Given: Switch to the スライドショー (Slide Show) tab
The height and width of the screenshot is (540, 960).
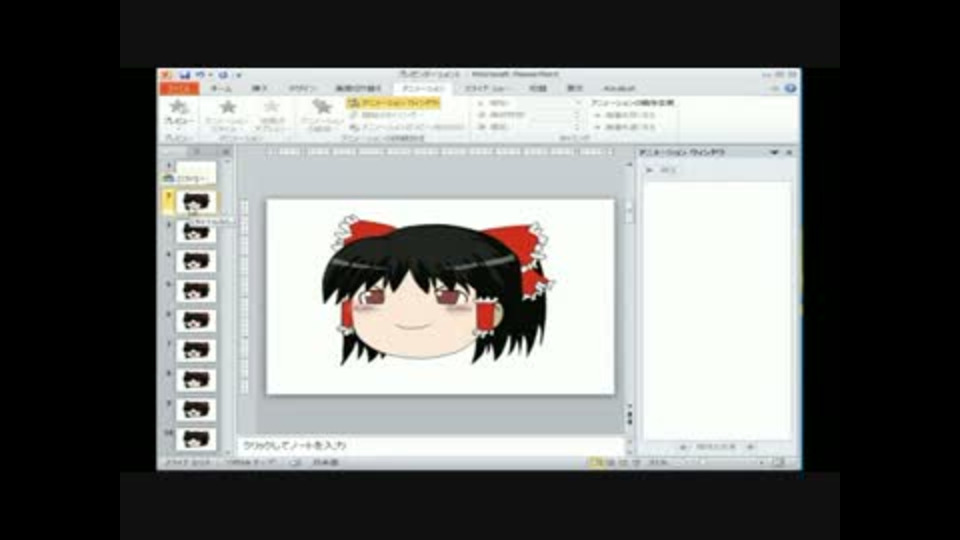Looking at the screenshot, I should click(x=488, y=89).
